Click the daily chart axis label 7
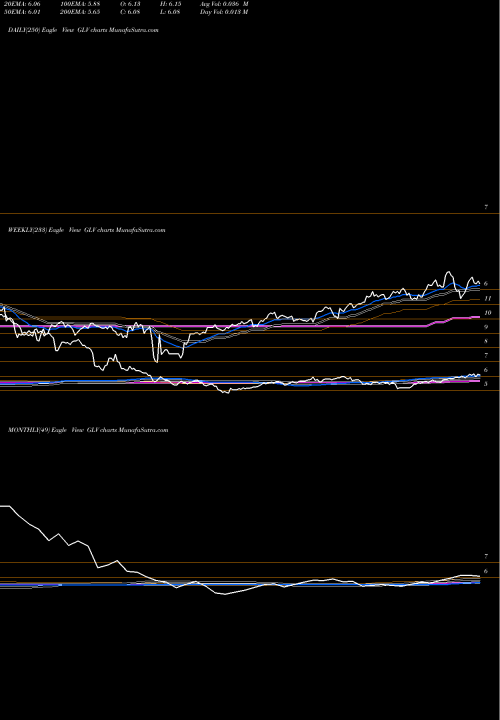The image size is (500, 720). coord(486,208)
